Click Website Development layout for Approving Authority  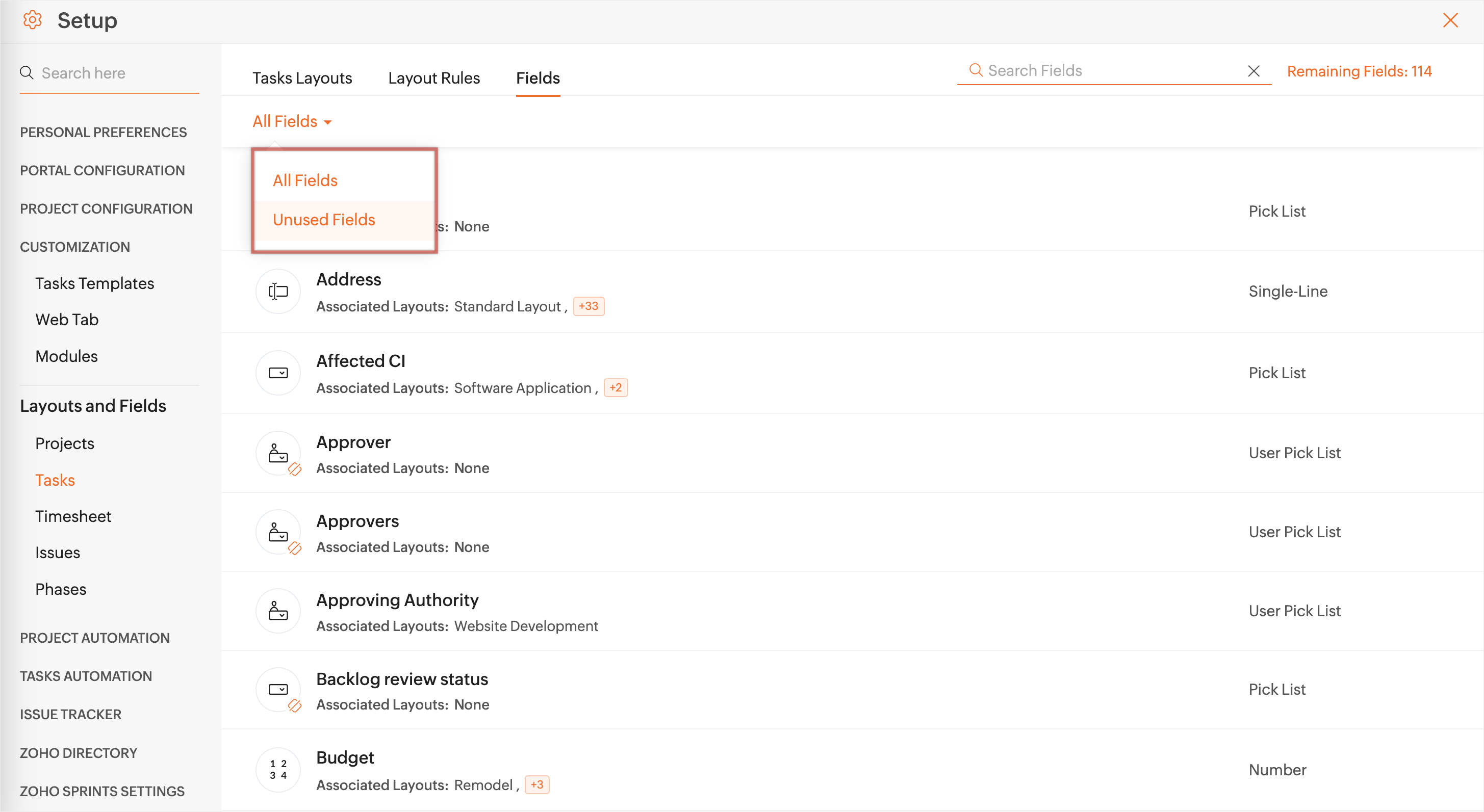click(526, 626)
